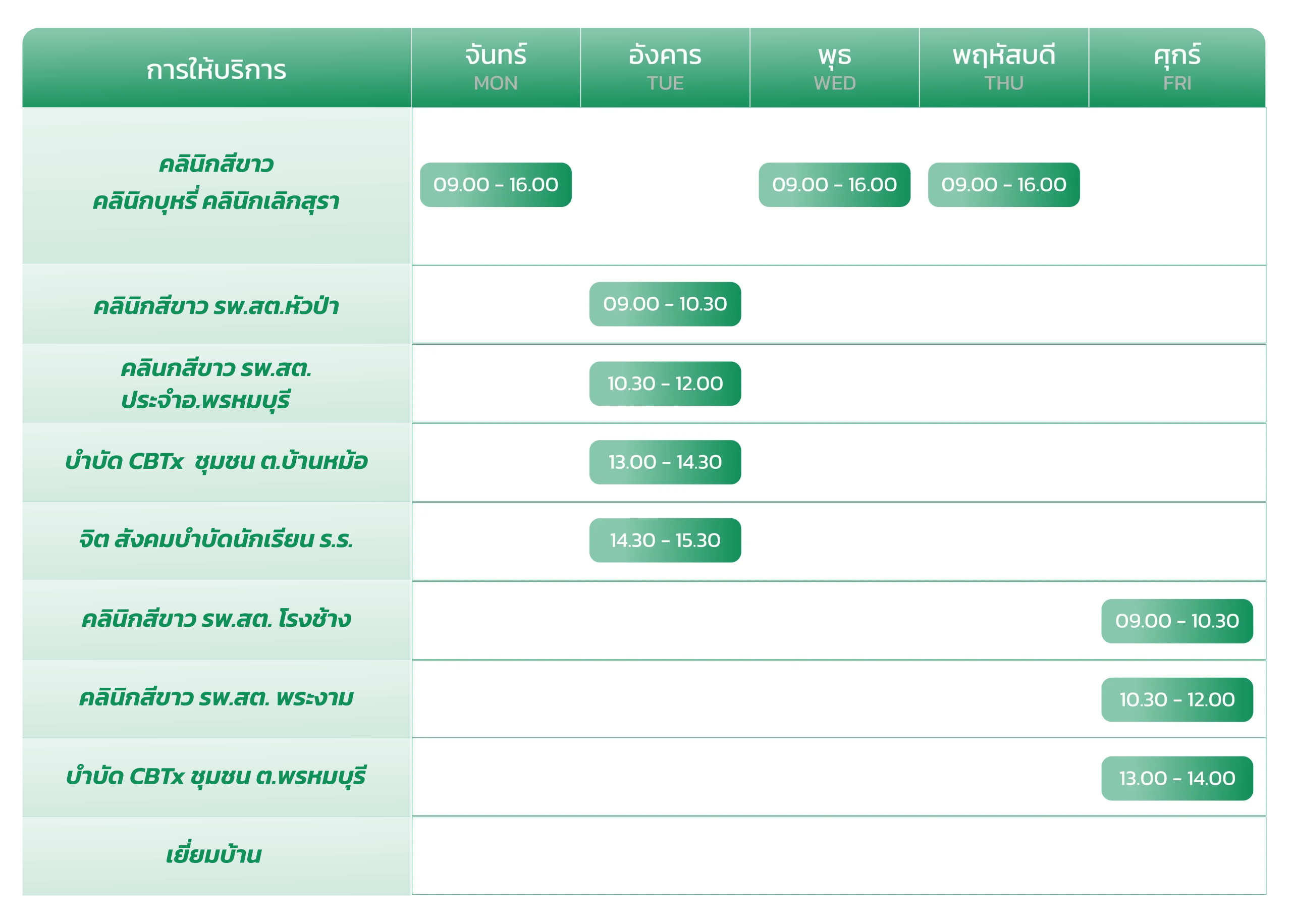Viewport: 1292px width, 924px height.
Task: Click the 14.30 - 15.30 time slot
Action: tap(665, 540)
